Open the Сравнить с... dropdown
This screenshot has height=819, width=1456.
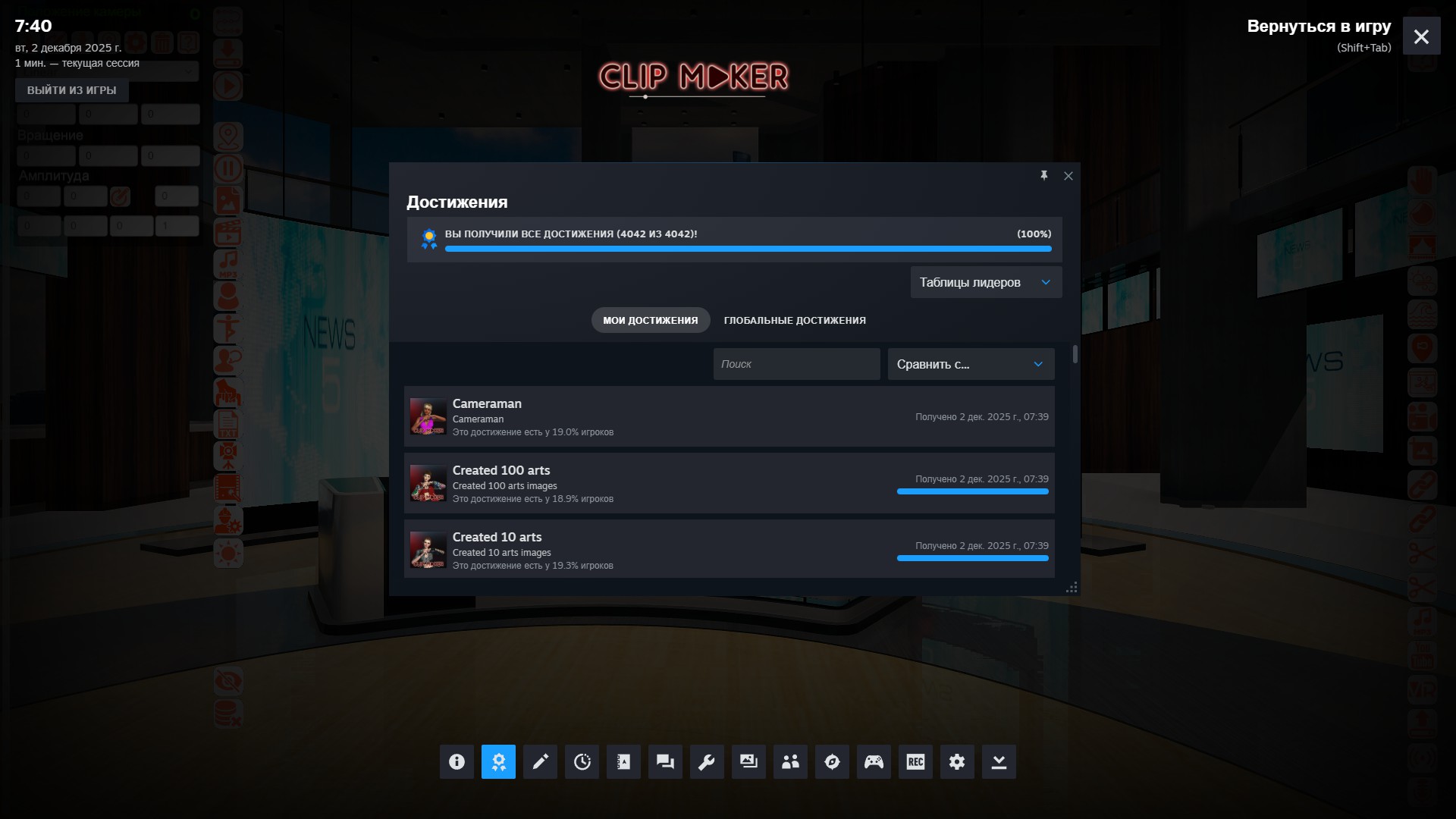tap(971, 364)
